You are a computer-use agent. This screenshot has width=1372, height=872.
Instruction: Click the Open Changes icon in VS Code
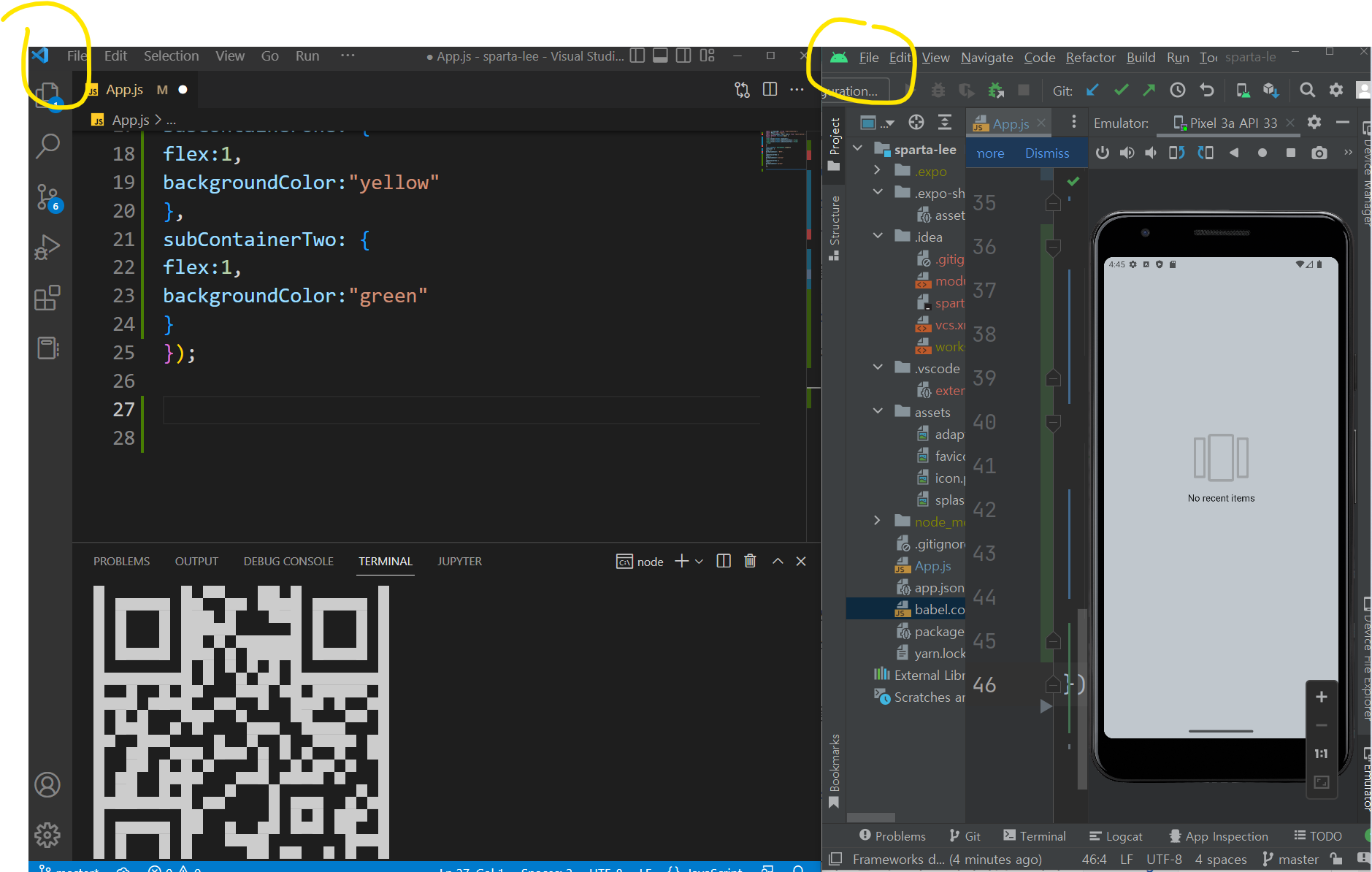(743, 90)
